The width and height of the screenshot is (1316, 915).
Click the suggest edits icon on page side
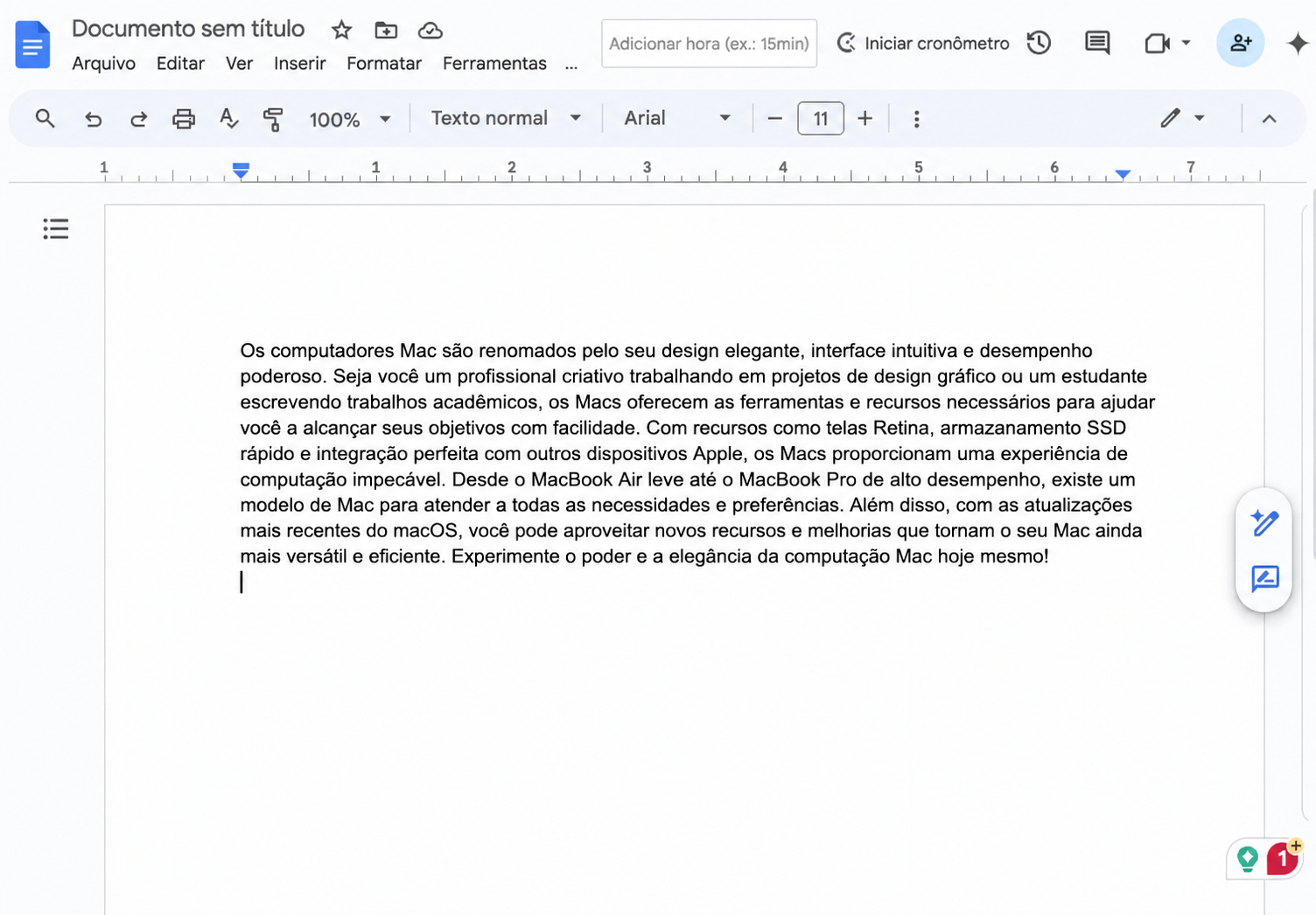1264,579
